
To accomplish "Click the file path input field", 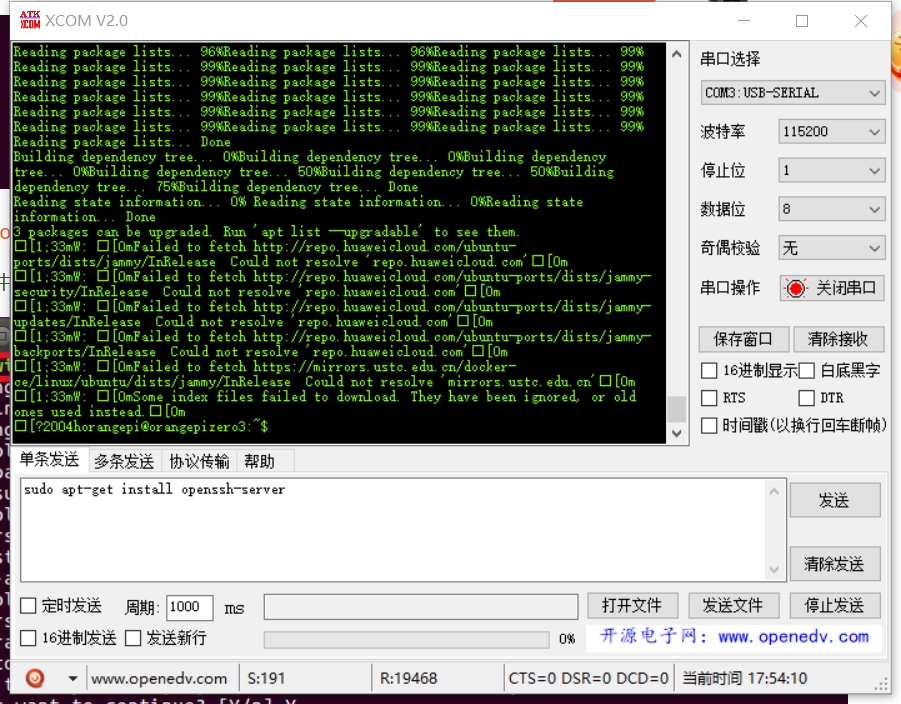I will [421, 607].
